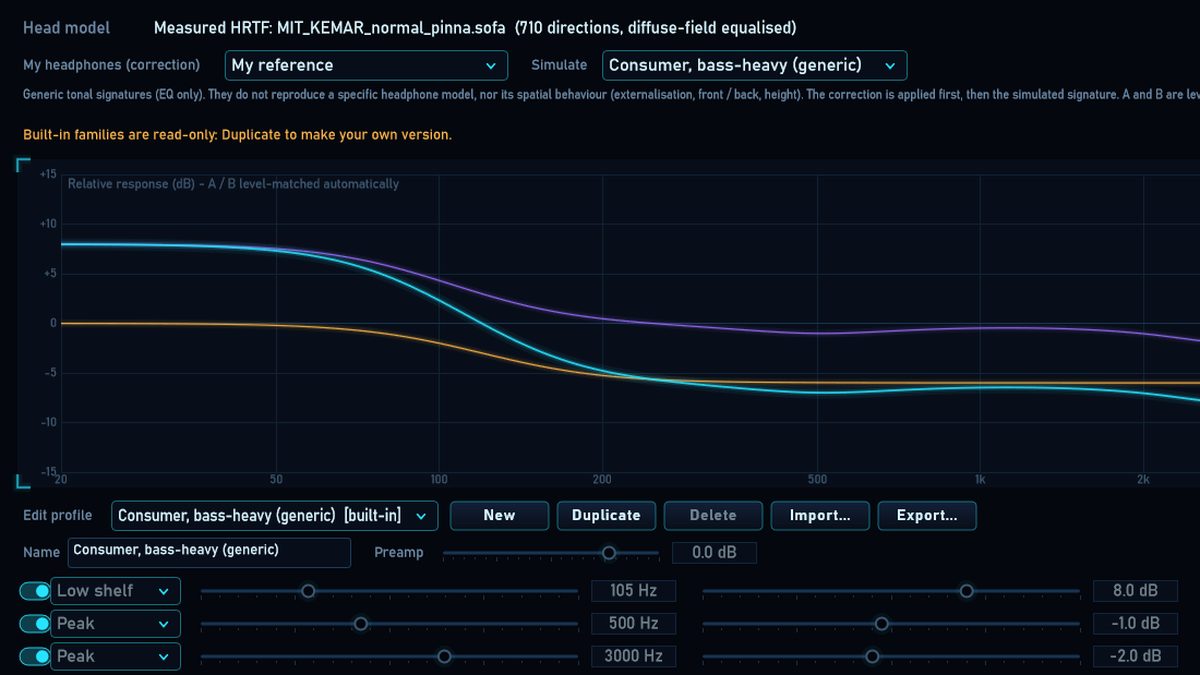Click the Built-in families are read-only notice

tap(237, 134)
